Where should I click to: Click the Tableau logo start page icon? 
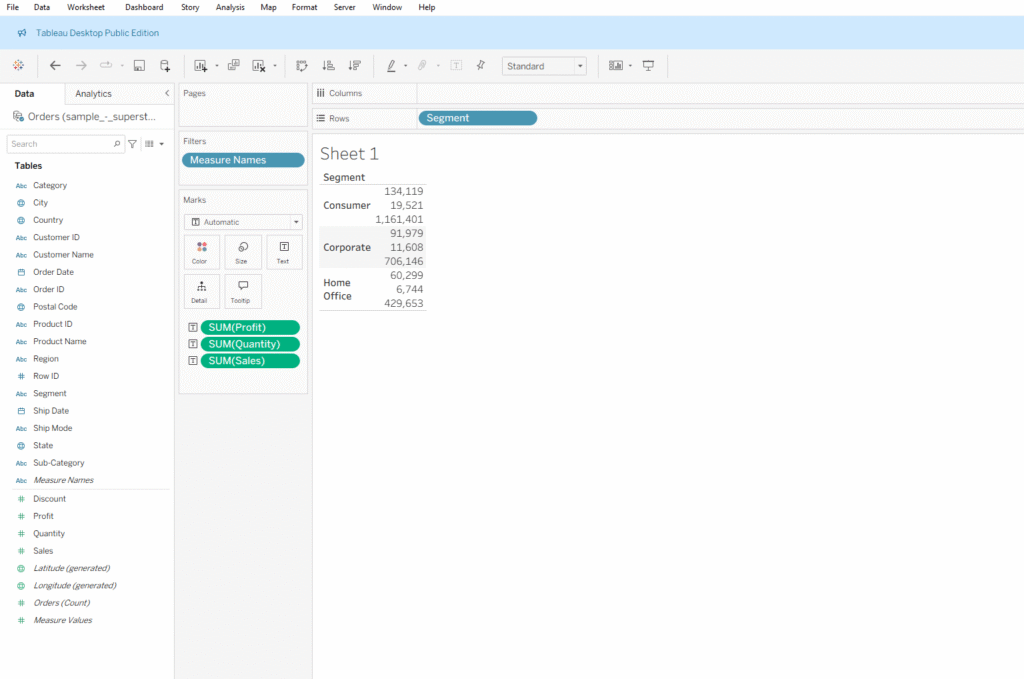pyautogui.click(x=18, y=66)
